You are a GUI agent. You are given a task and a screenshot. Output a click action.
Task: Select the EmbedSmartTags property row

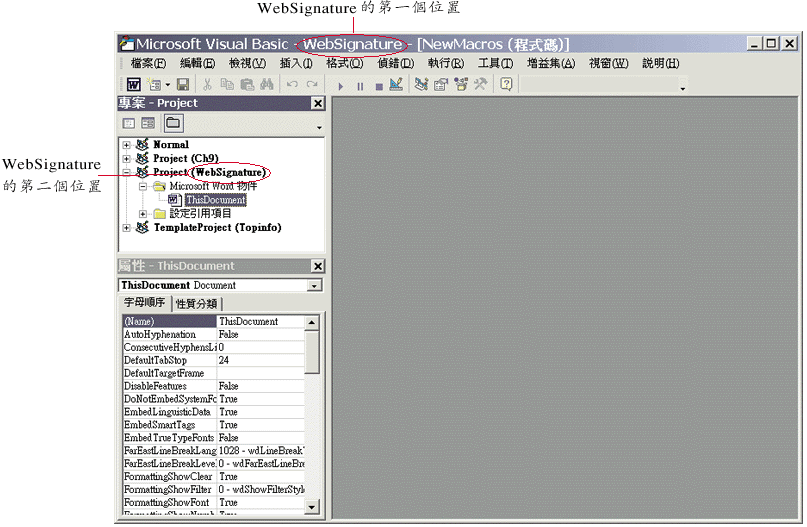click(214, 425)
